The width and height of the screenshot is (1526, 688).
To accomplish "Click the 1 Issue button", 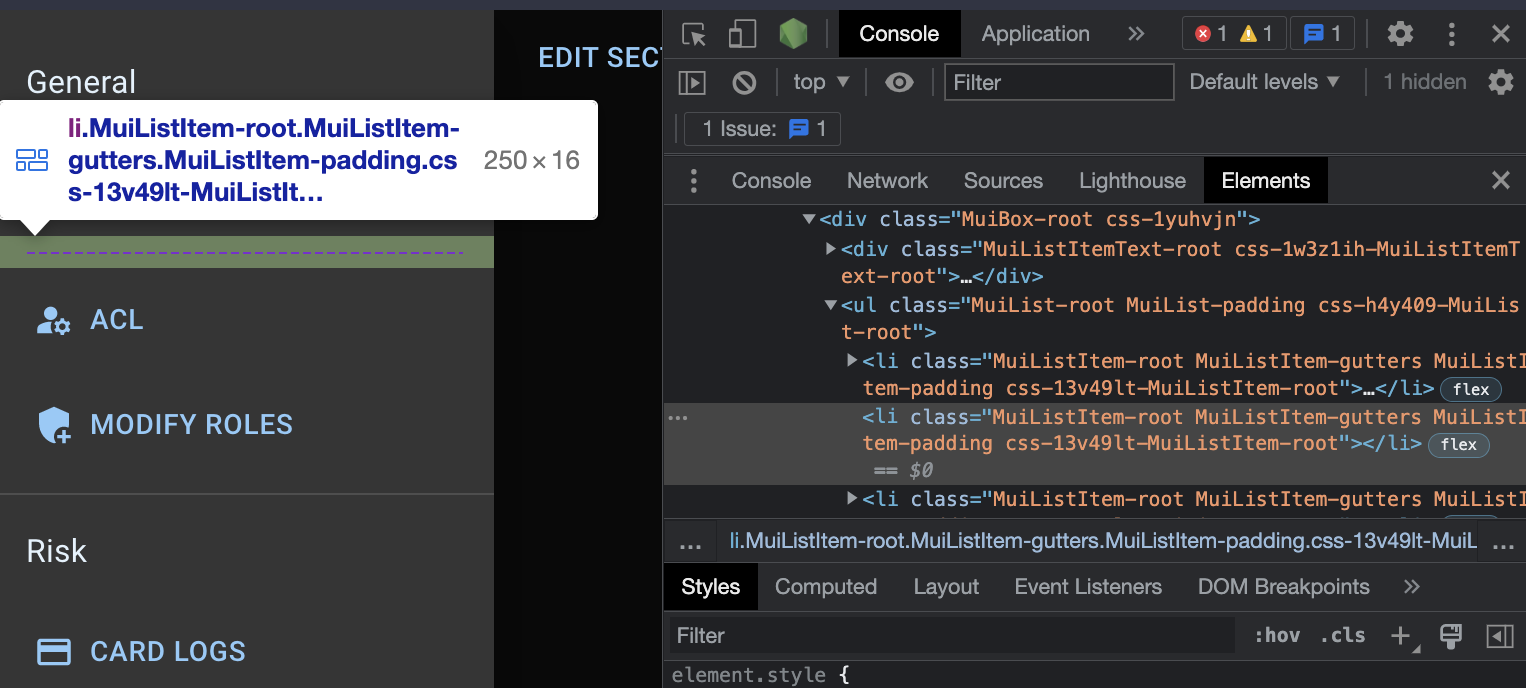I will [x=763, y=129].
